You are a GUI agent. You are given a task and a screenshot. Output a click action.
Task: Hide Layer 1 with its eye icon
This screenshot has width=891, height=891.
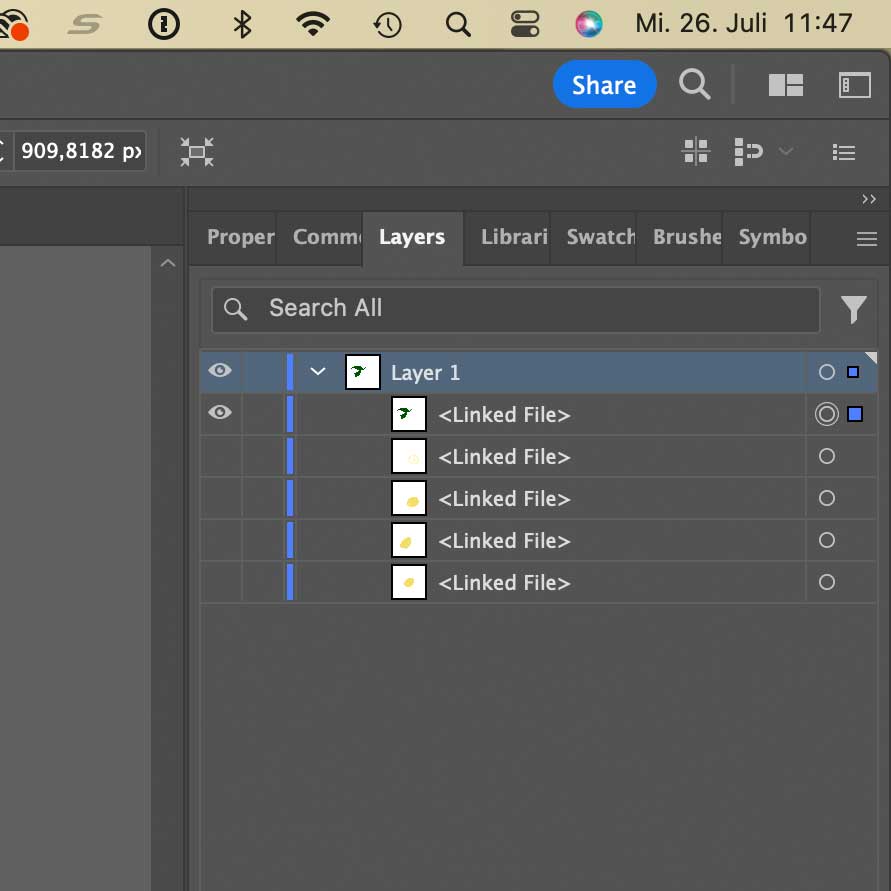pyautogui.click(x=220, y=370)
